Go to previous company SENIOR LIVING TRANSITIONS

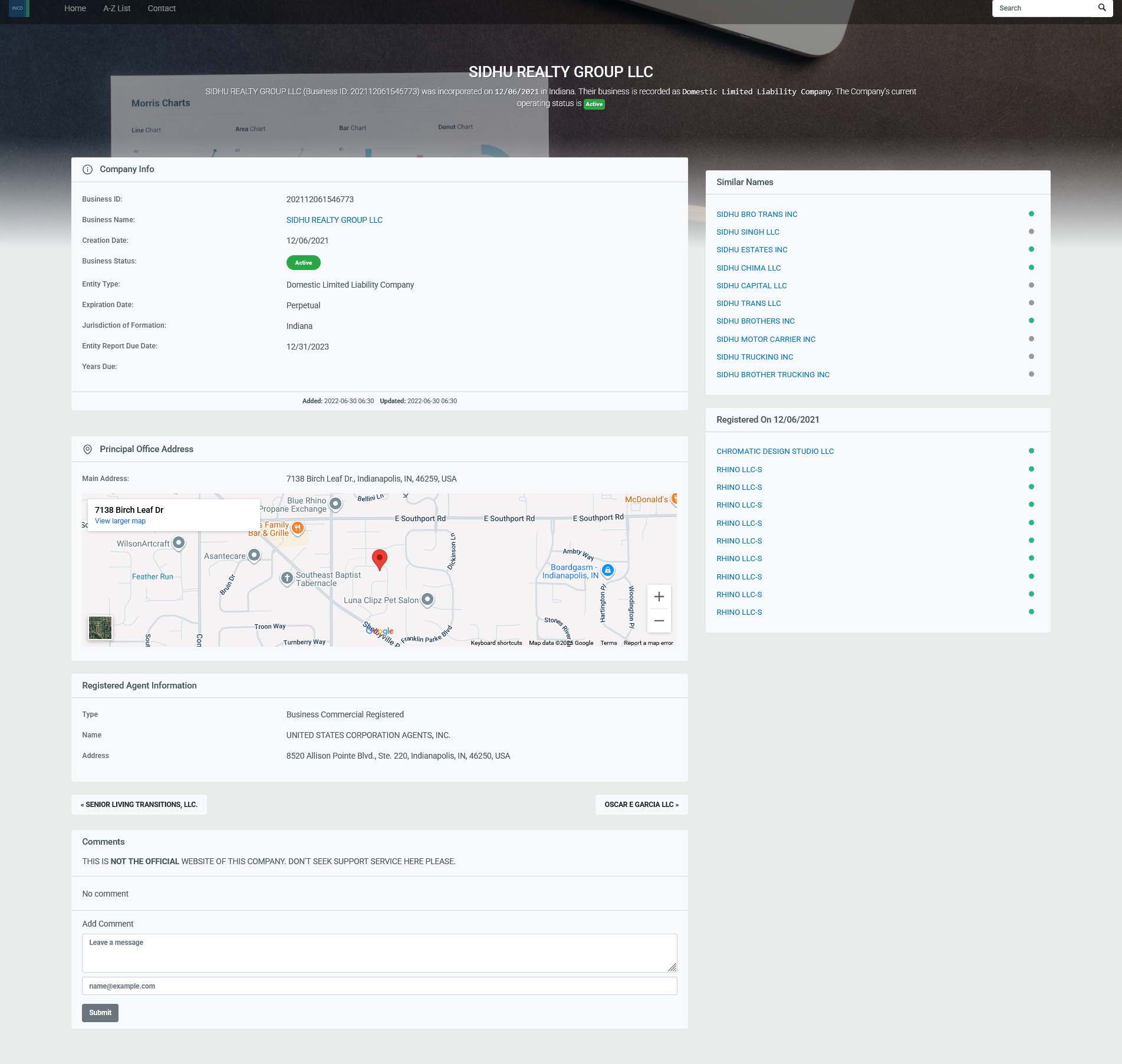click(139, 805)
